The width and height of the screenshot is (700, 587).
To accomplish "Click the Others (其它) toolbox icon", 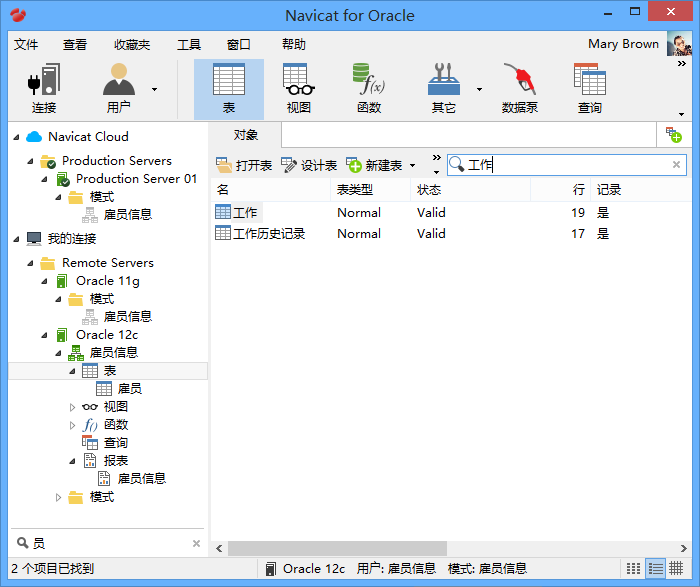I will [x=443, y=89].
